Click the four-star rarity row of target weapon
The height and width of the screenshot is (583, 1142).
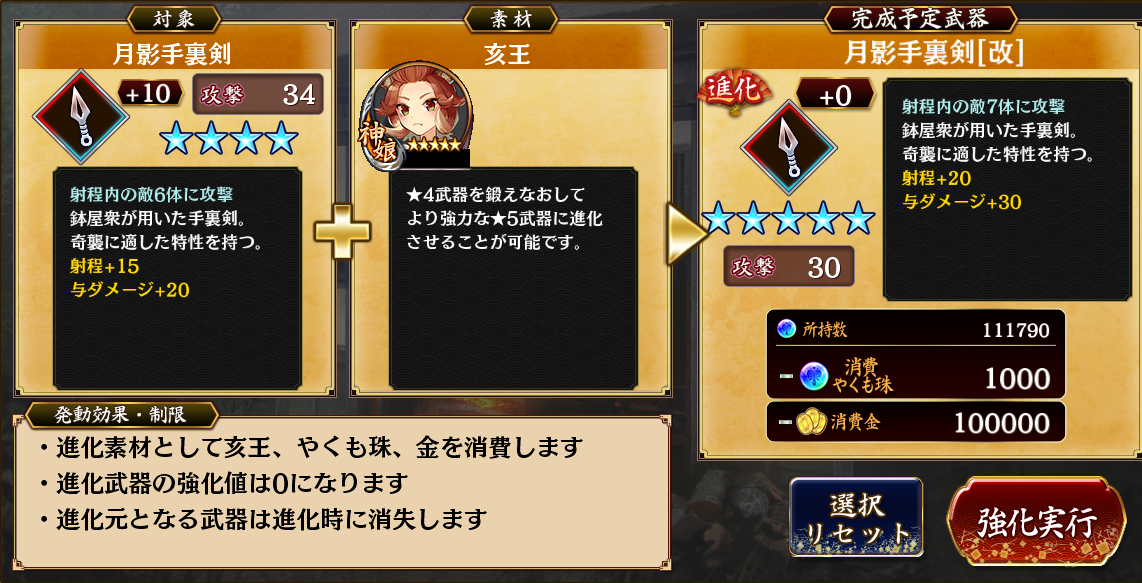tap(229, 138)
